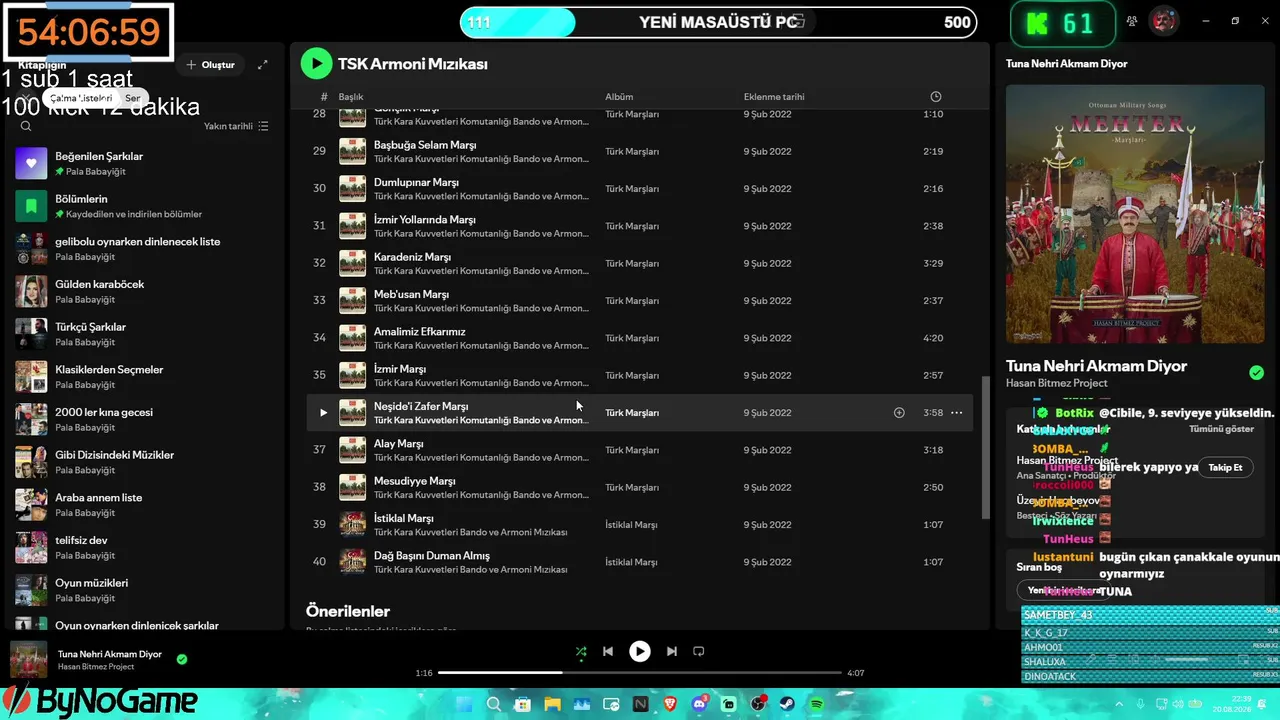
Task: Select the Karadeniz Marşı track
Action: click(639, 263)
